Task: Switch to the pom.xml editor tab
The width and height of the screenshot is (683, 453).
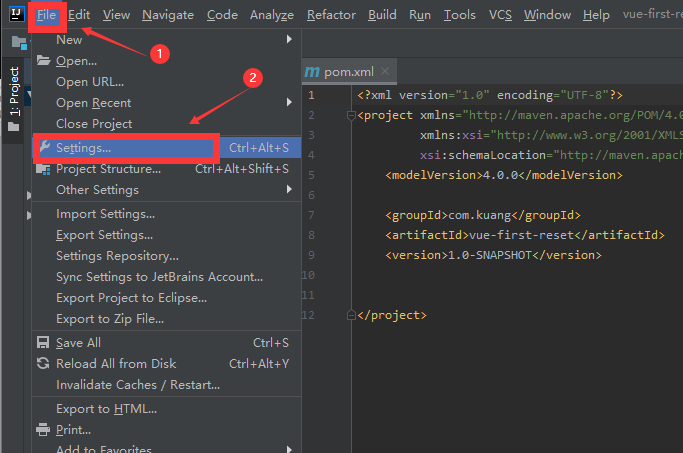Action: (348, 72)
